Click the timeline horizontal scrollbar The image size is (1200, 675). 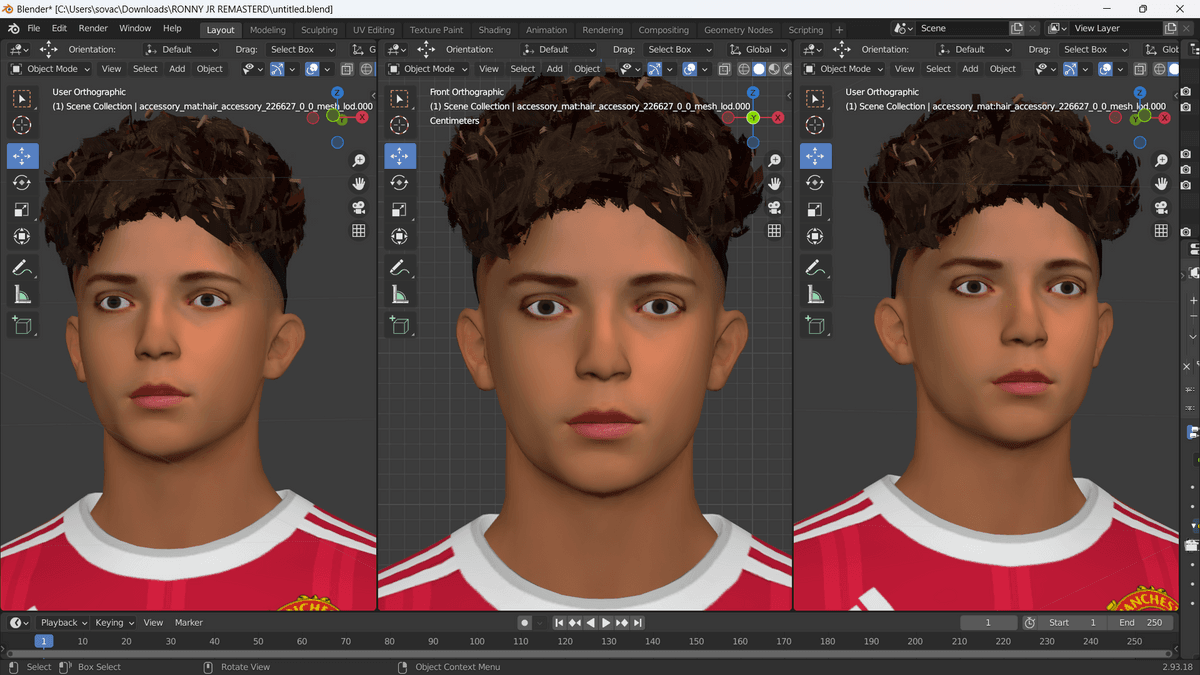click(588, 654)
